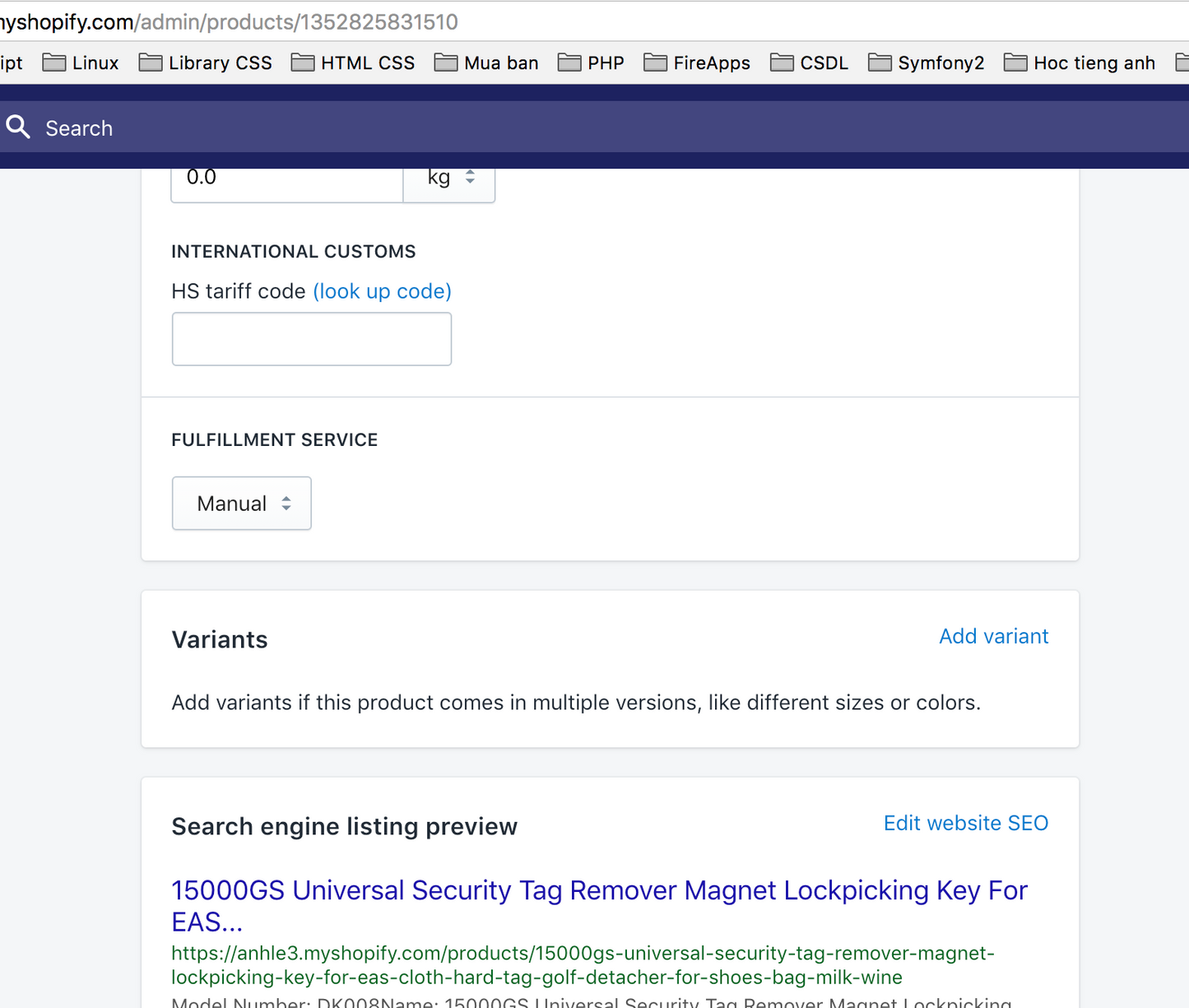Screen dimensions: 1189x1008
Task: Open the Manual fulfillment service dropdown
Action: [x=242, y=504]
